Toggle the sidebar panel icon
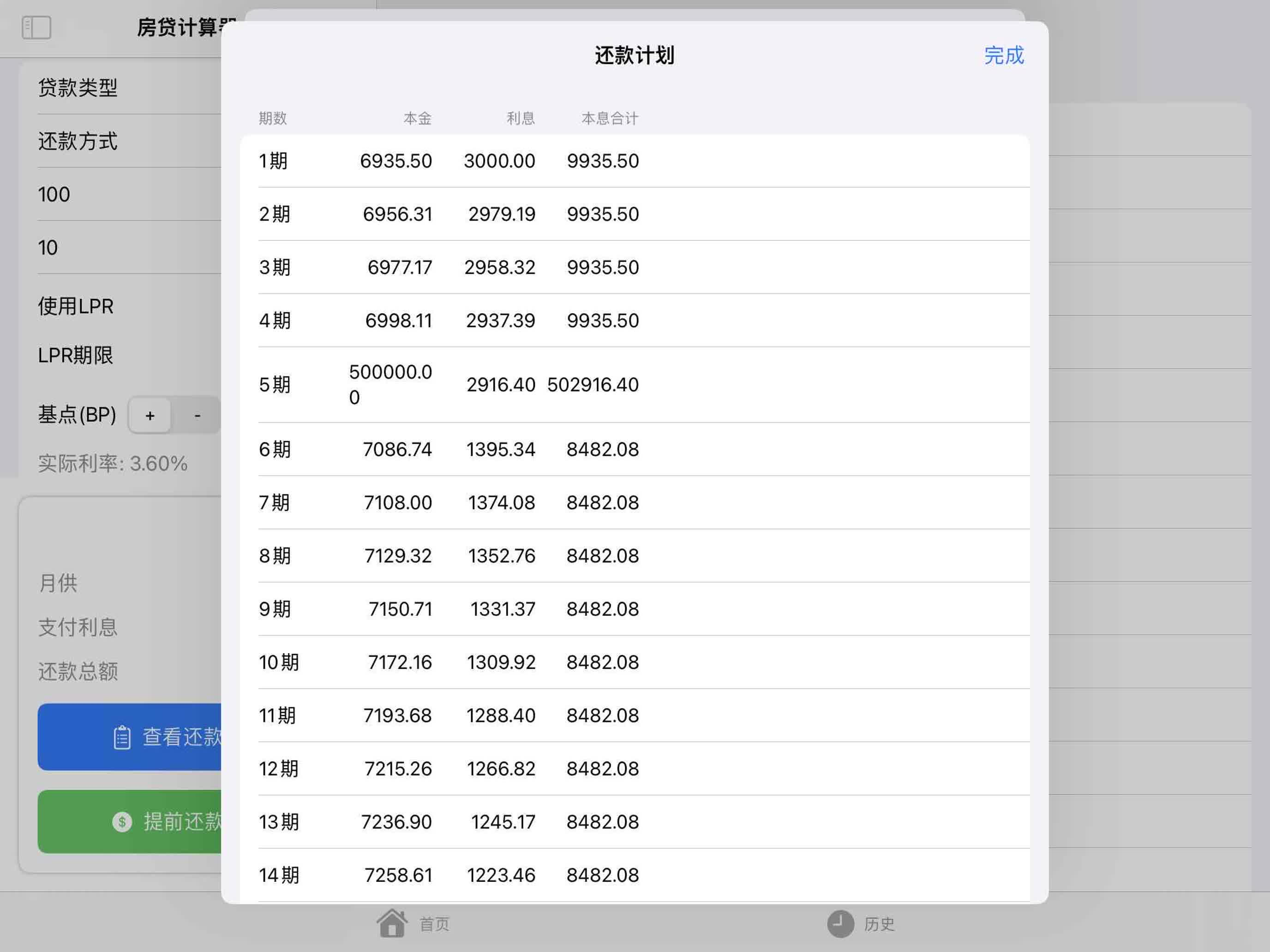The width and height of the screenshot is (1270, 952). (36, 27)
